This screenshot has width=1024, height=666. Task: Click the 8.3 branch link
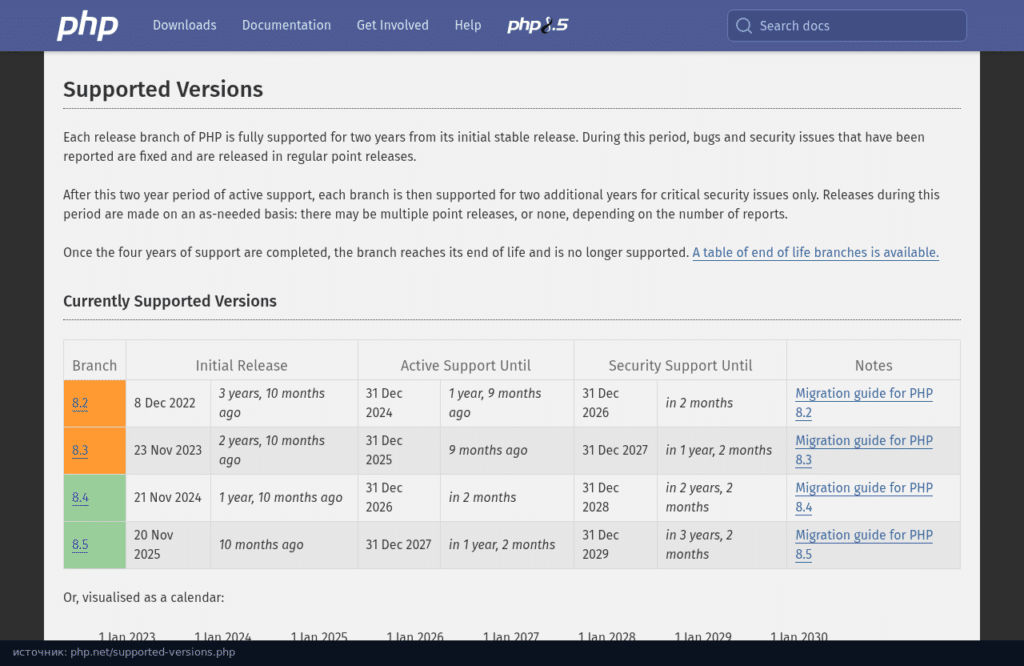[80, 451]
